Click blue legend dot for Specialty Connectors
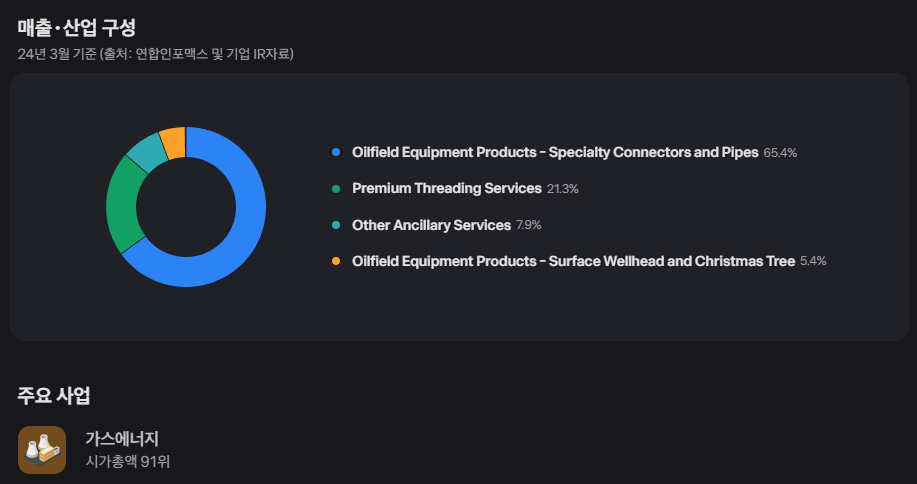917x484 pixels. point(336,153)
